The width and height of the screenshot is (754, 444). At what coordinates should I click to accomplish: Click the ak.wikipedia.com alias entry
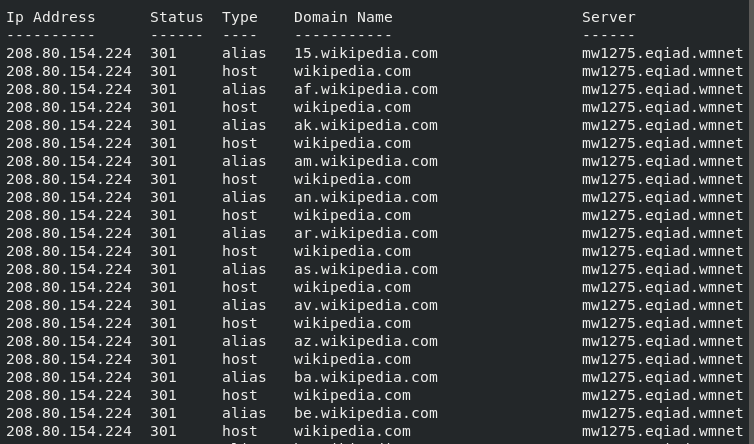pos(365,126)
